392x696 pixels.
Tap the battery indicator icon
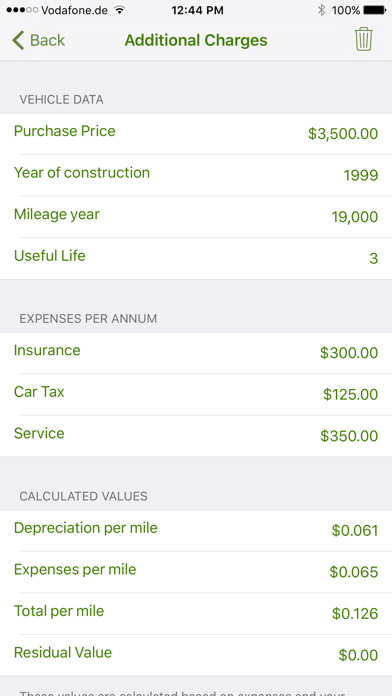(x=375, y=10)
